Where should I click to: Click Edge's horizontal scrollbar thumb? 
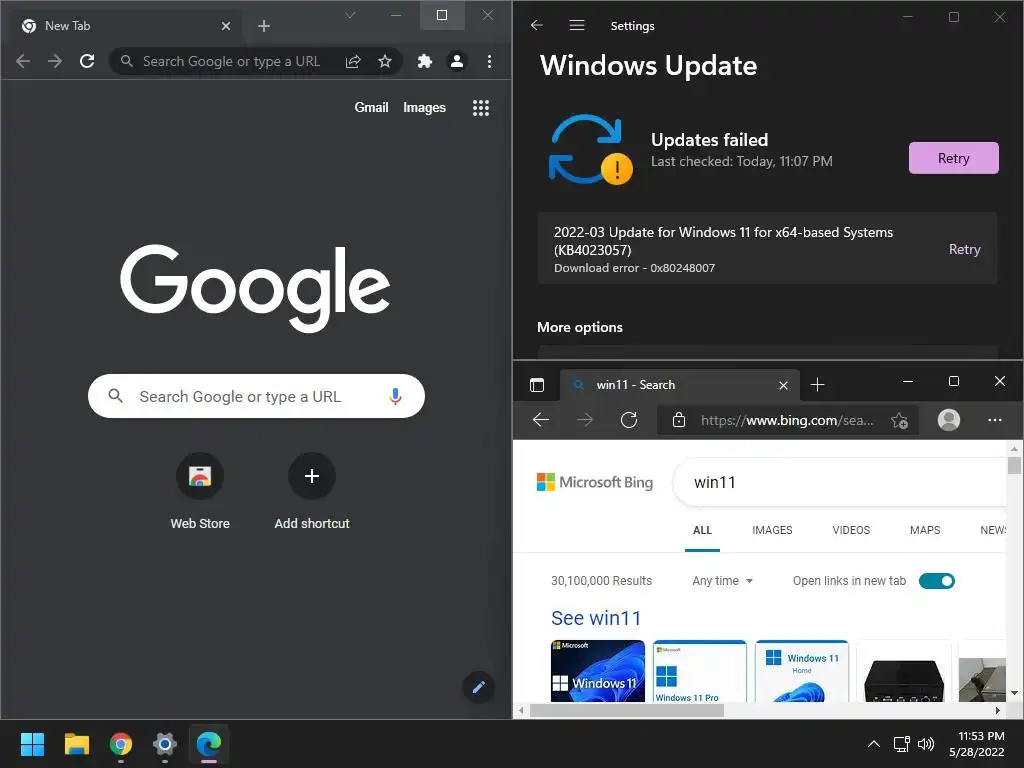(626, 710)
